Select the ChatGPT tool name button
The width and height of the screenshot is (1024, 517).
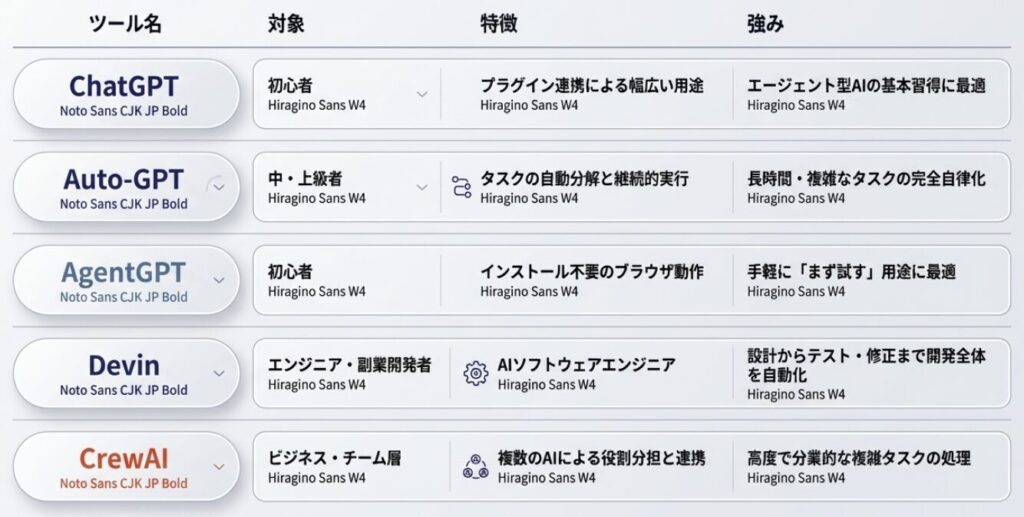tap(124, 86)
